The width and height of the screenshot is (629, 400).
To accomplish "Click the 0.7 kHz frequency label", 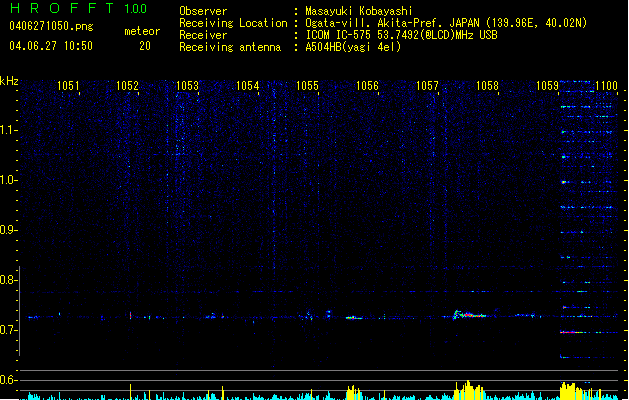I will [x=8, y=330].
